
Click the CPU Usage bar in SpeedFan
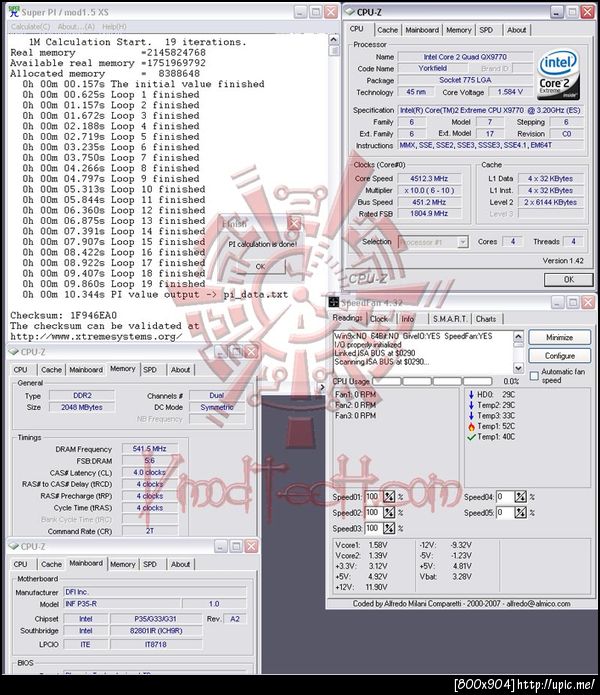coord(432,382)
